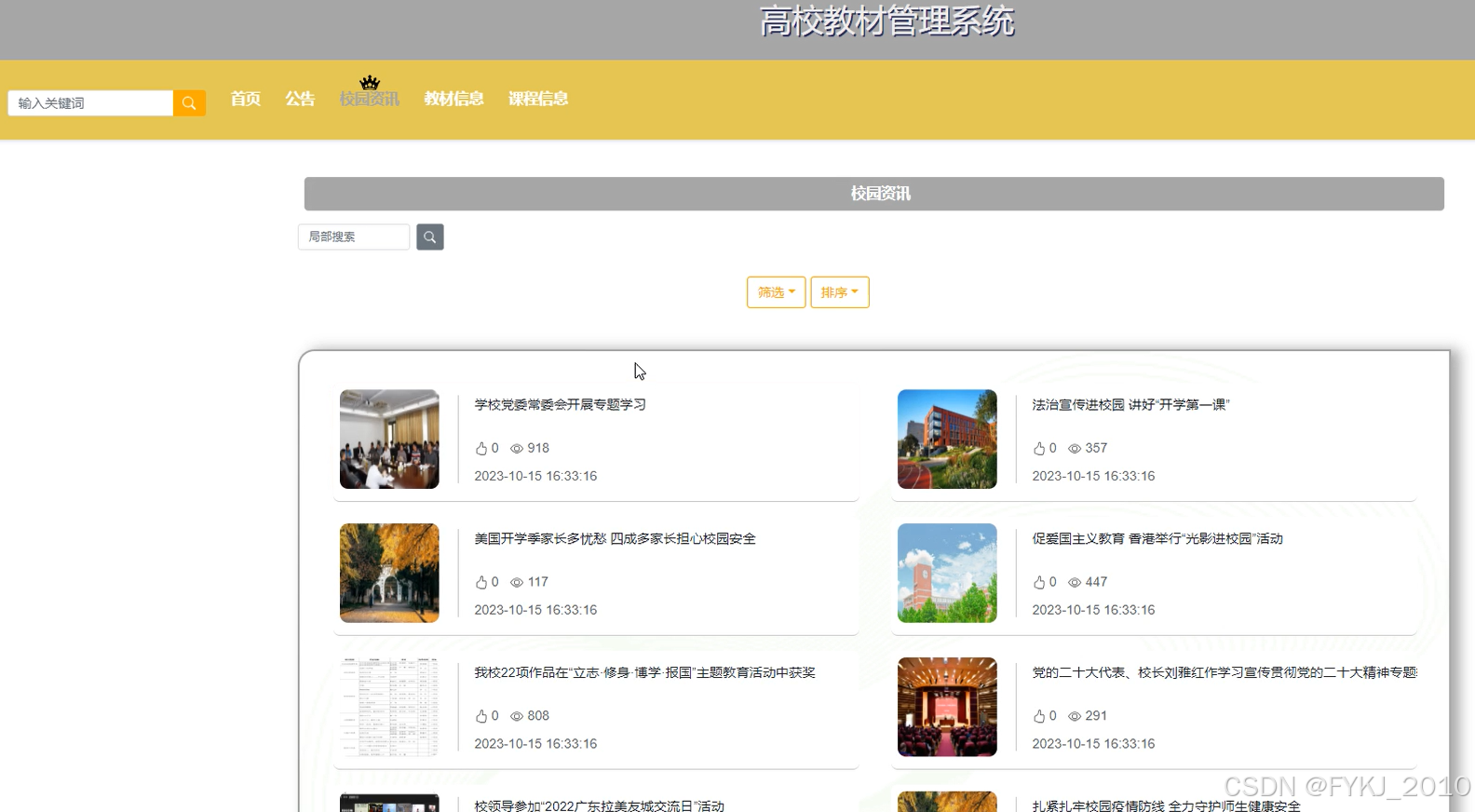Open the 校园资讯 nav menu item
Screen dimensions: 1475x812
point(370,99)
